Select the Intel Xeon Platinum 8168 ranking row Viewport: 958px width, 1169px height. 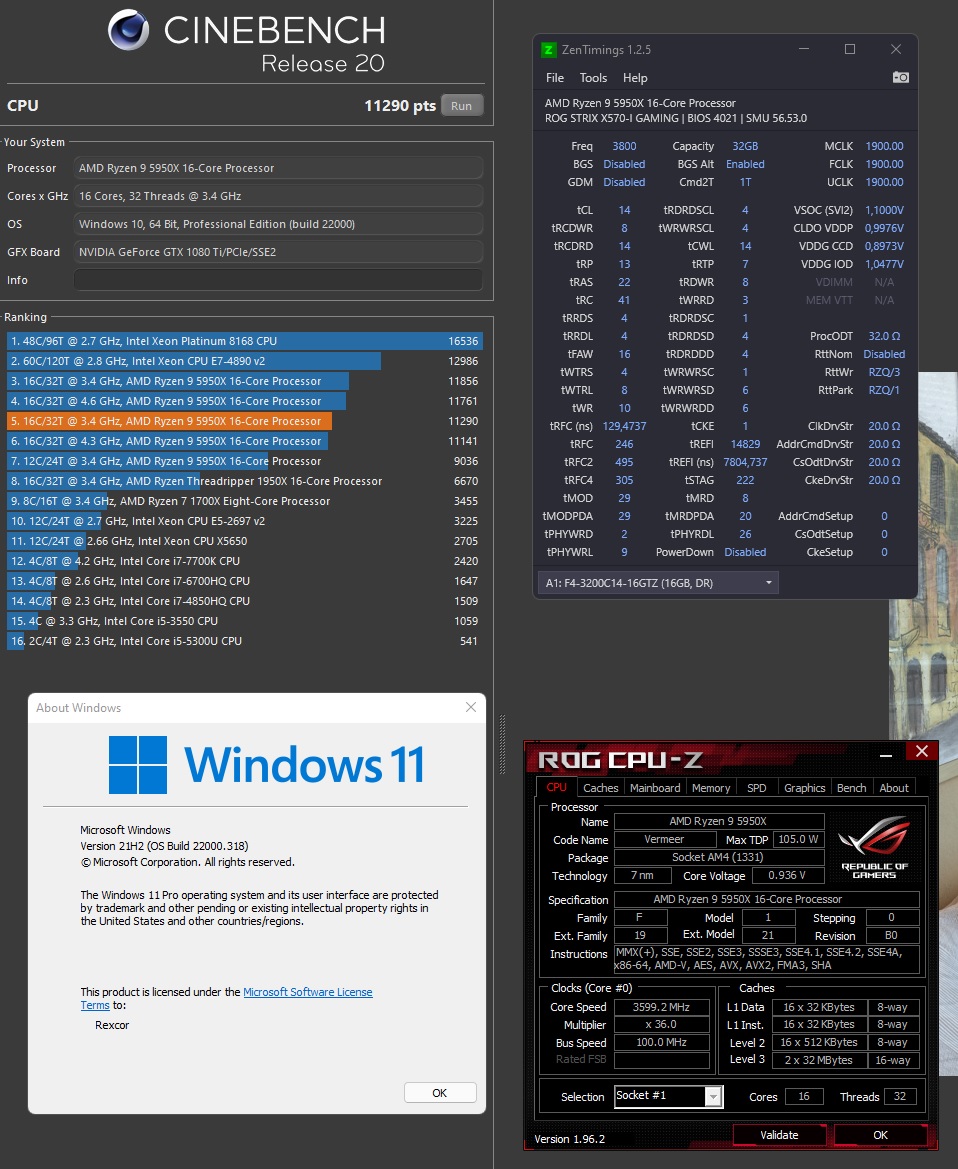[x=245, y=341]
